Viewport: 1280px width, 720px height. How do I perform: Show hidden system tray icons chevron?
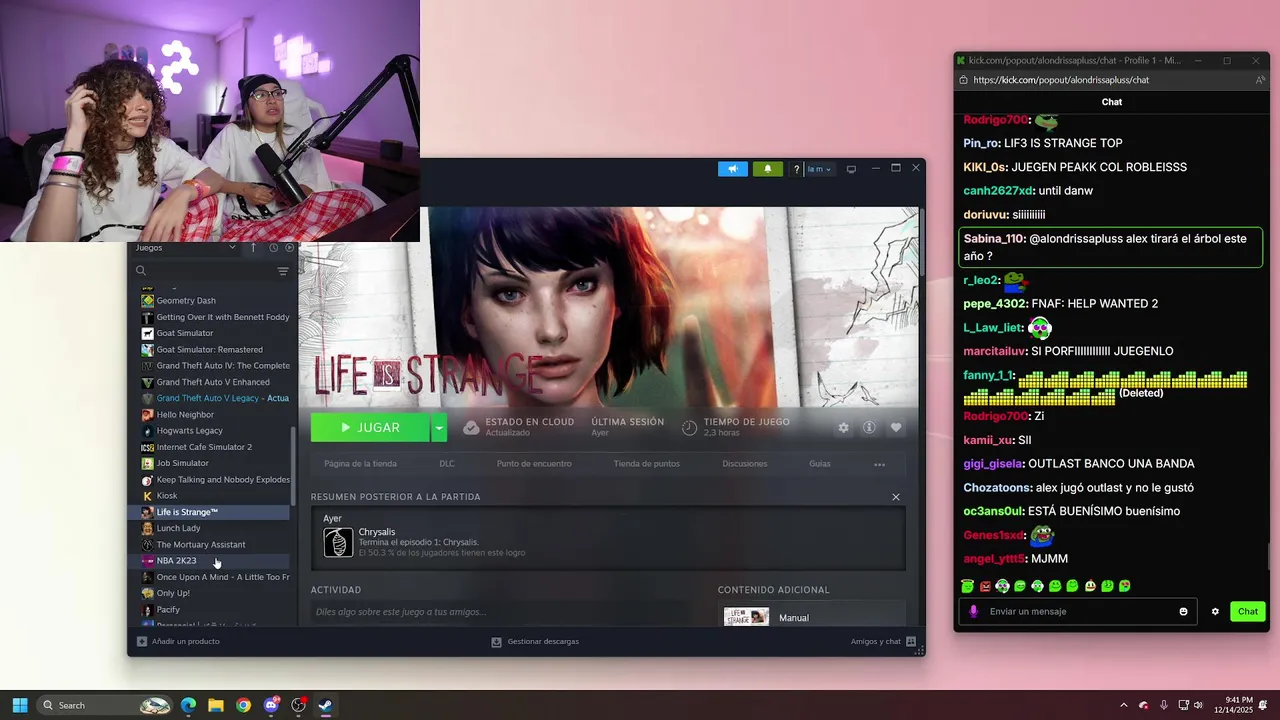coord(1123,705)
